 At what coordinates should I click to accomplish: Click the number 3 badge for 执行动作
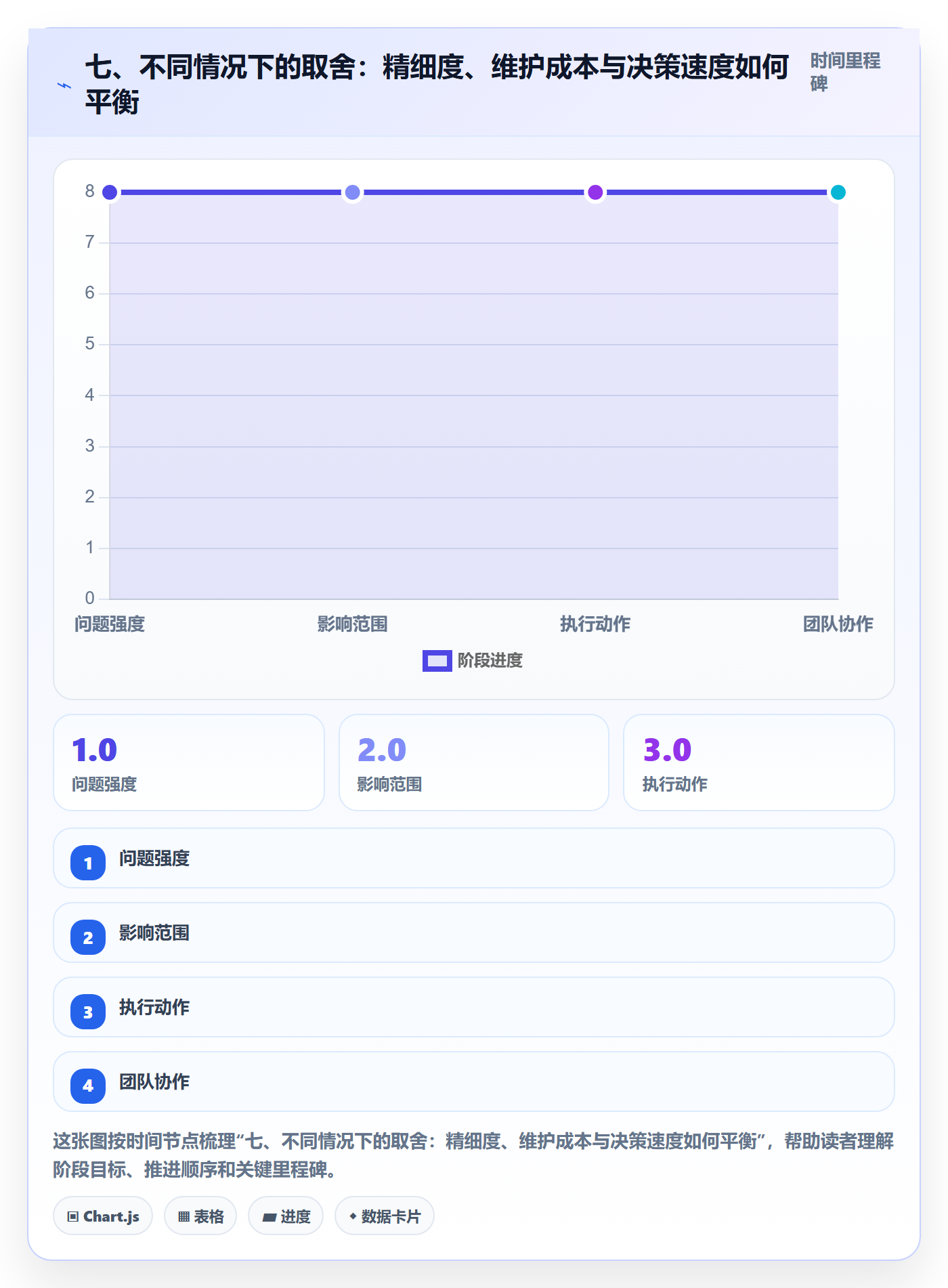pyautogui.click(x=88, y=1012)
